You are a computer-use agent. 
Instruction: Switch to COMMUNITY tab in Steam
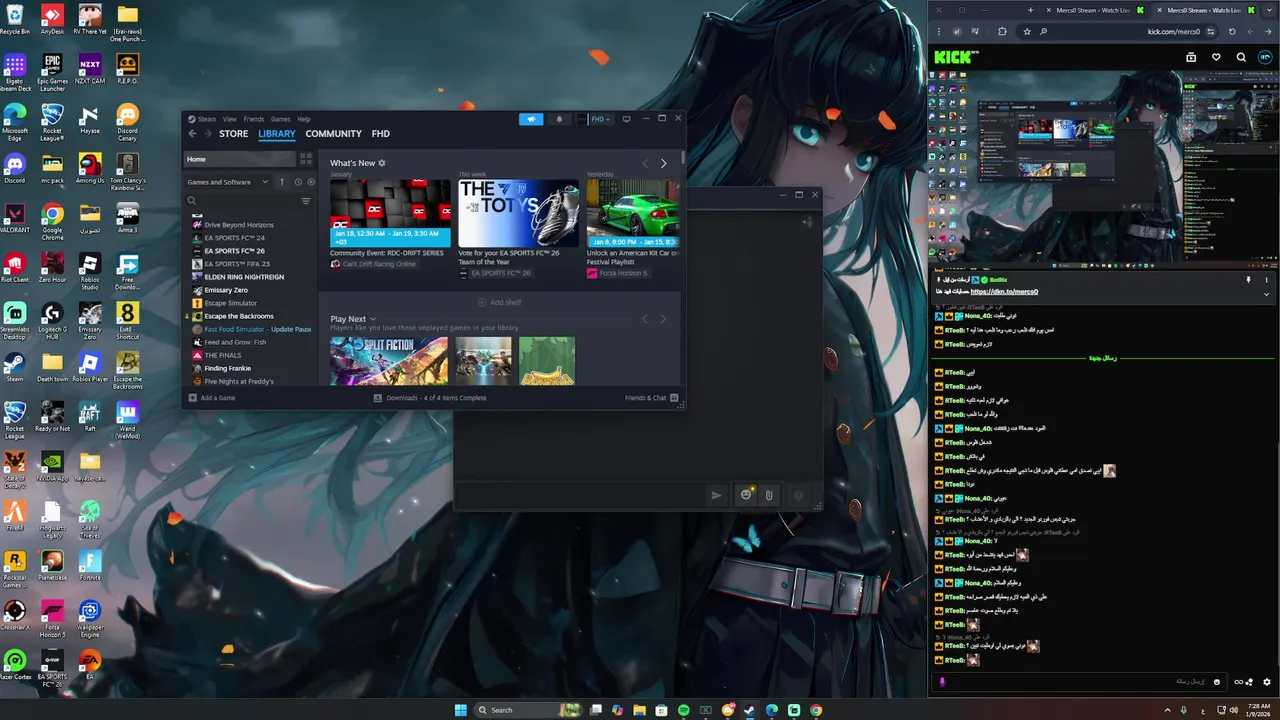[x=333, y=134]
